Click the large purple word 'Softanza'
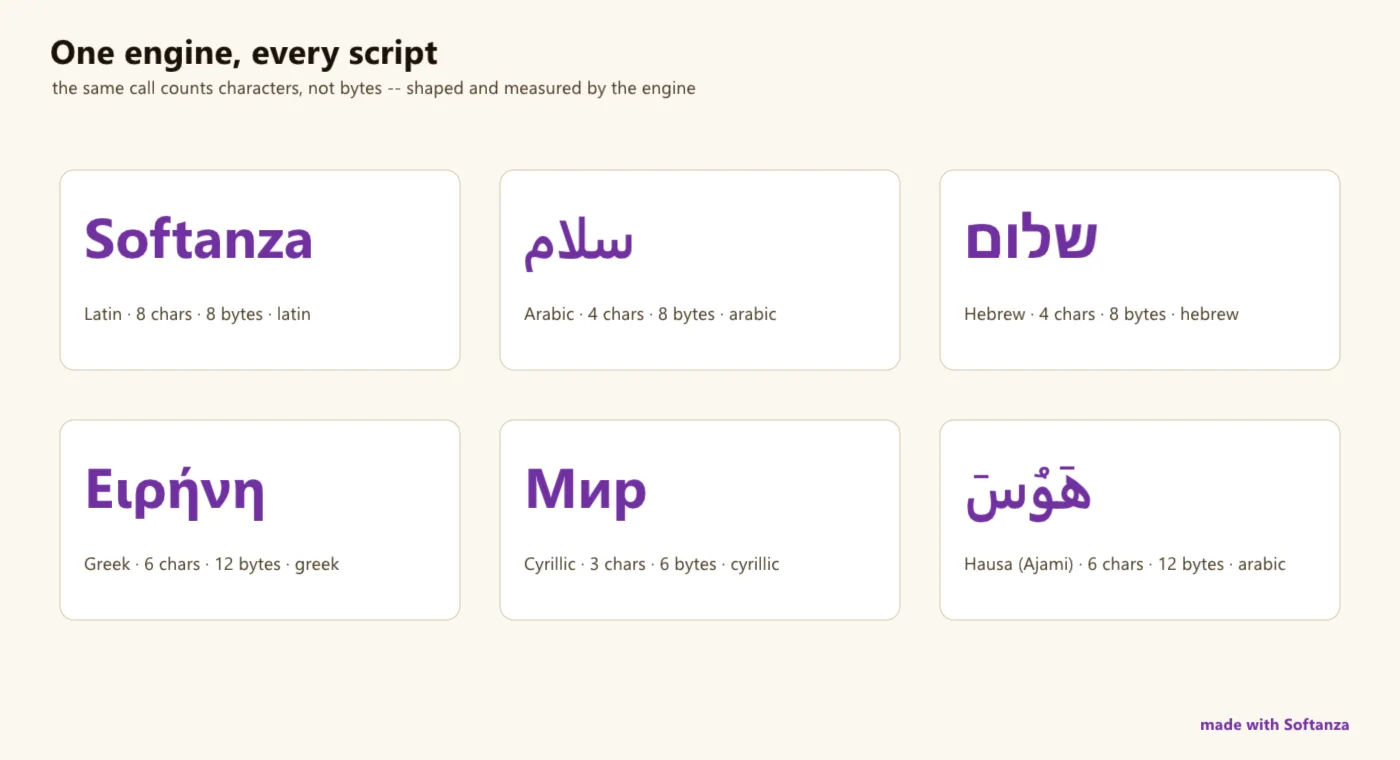 pos(199,239)
